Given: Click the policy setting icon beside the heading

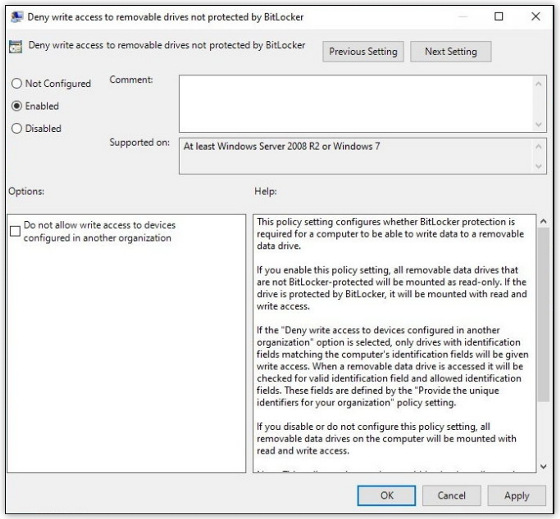Looking at the screenshot, I should click(x=16, y=46).
